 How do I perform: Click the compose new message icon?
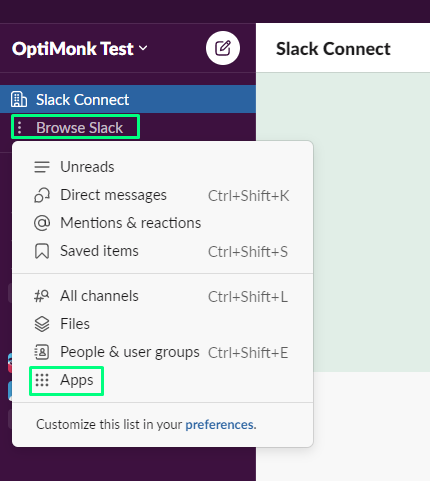[223, 48]
